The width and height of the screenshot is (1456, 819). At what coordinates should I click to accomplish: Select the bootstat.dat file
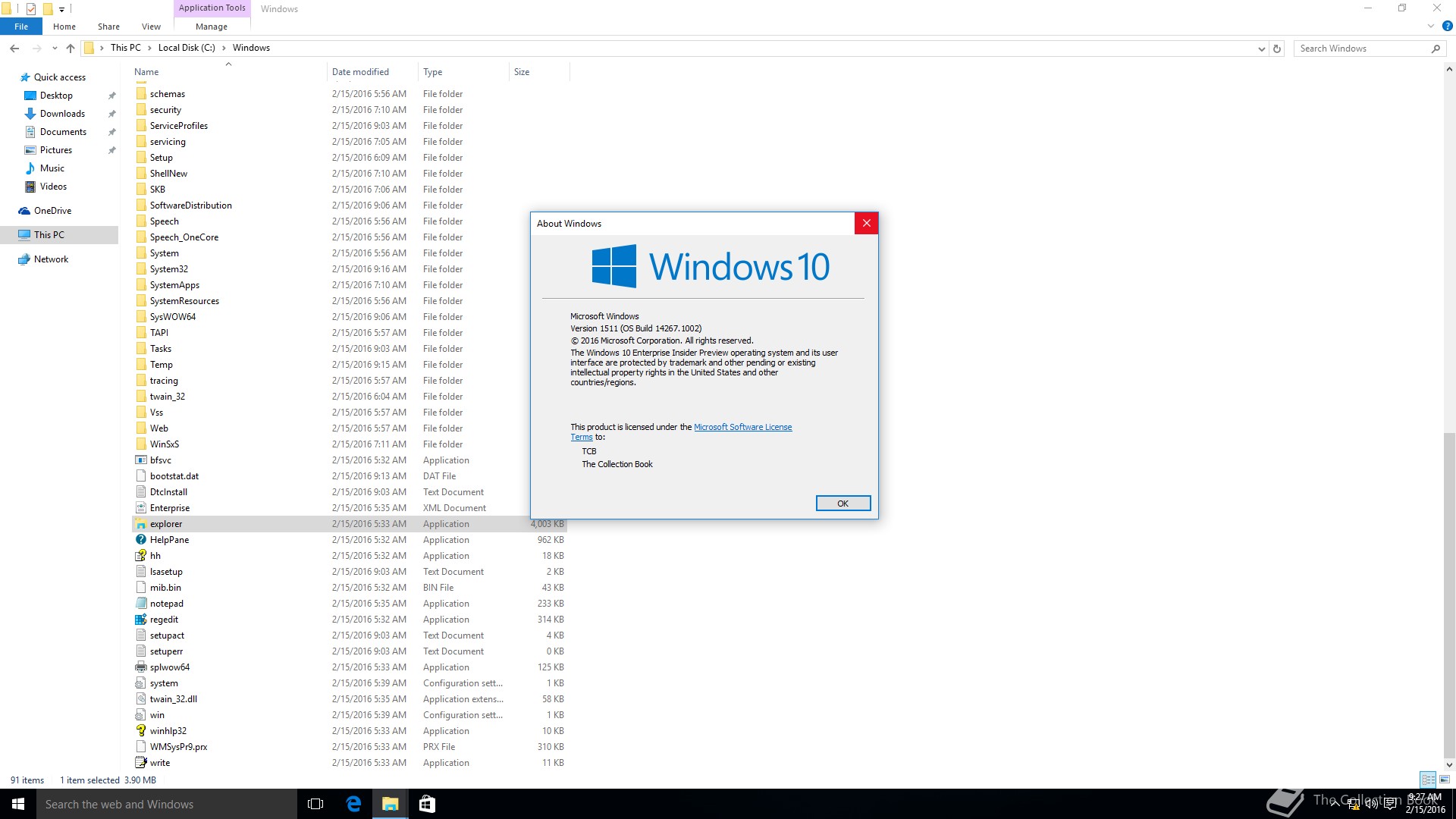[174, 476]
